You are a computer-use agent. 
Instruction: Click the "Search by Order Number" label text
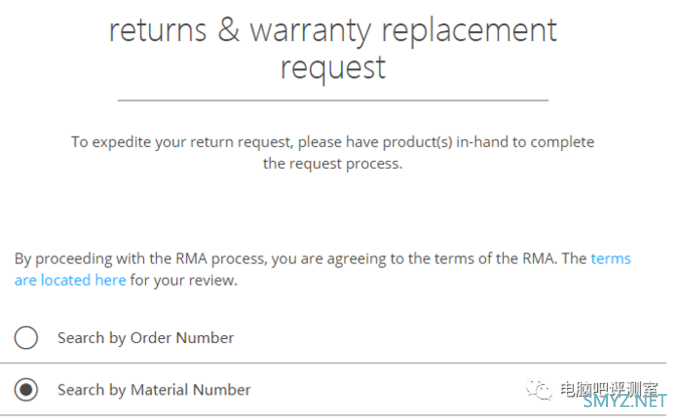(x=146, y=338)
